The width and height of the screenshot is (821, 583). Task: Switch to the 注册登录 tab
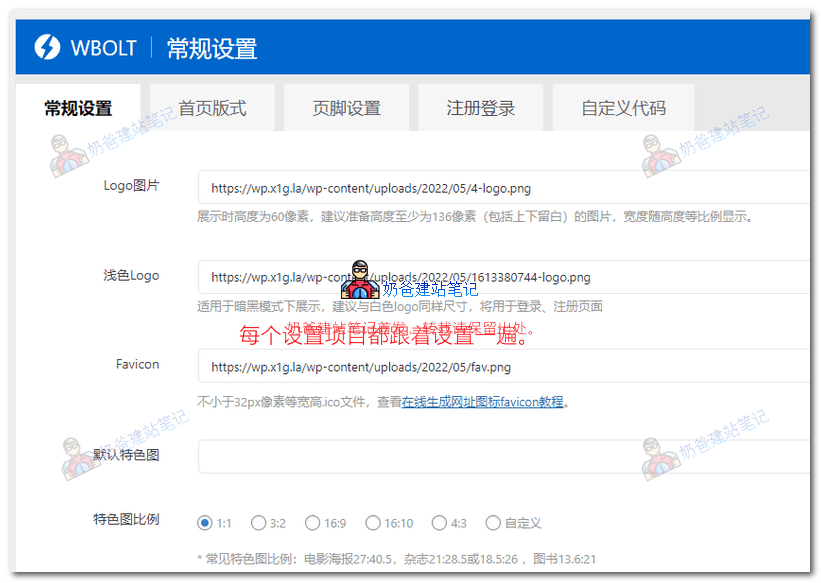(x=483, y=107)
